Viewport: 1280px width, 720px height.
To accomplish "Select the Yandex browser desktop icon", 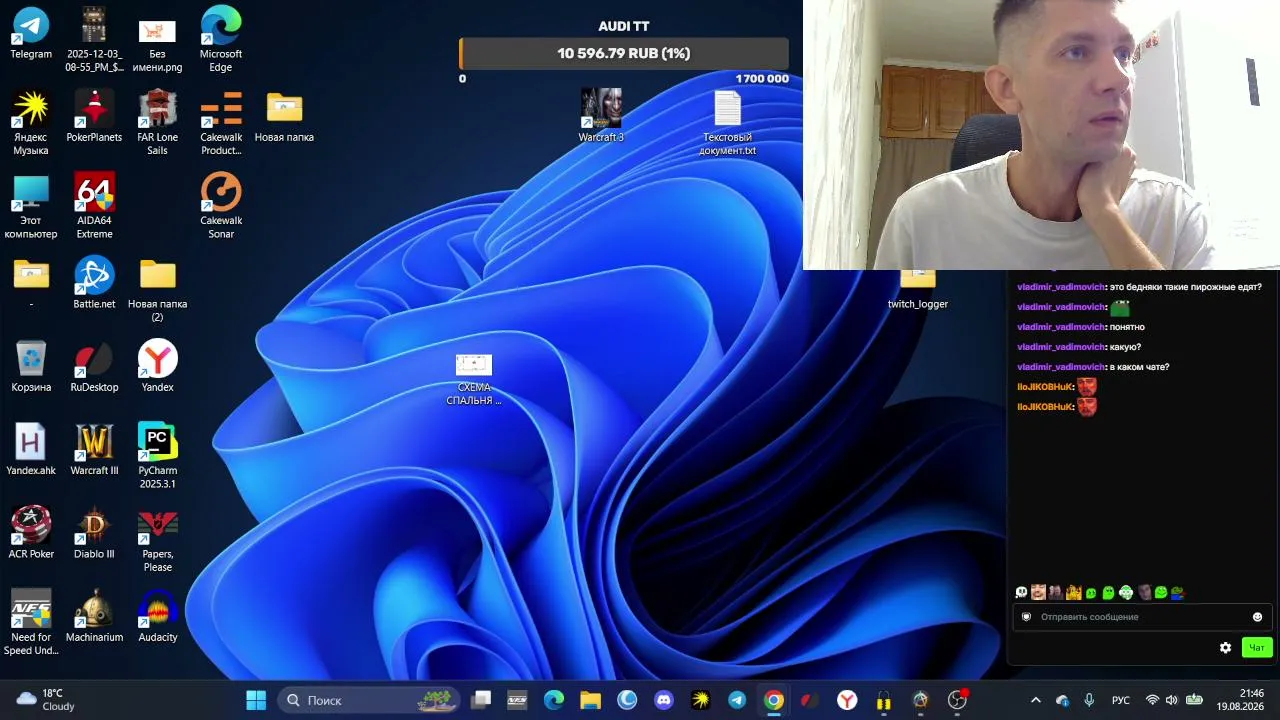I will (x=158, y=366).
